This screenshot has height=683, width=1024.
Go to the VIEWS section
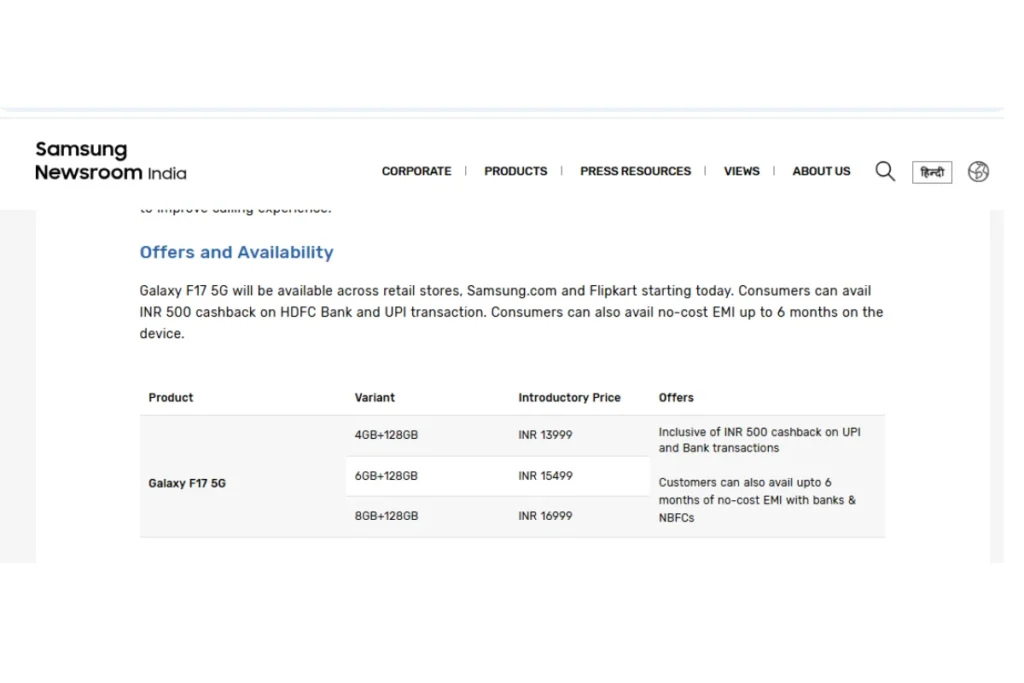pos(741,171)
